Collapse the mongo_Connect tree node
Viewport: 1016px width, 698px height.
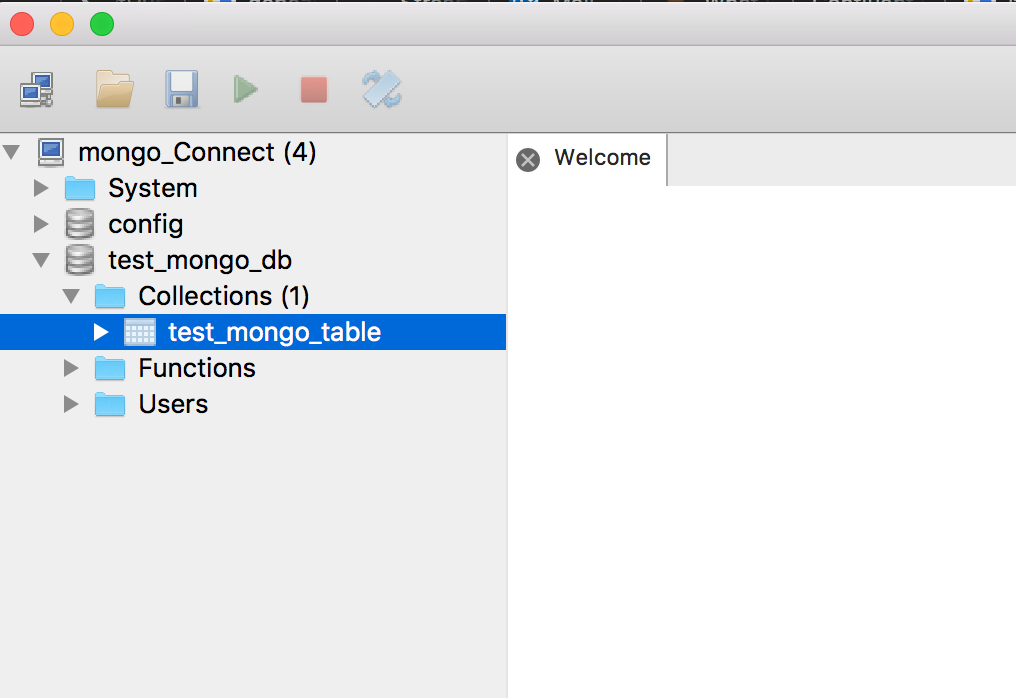pyautogui.click(x=11, y=152)
